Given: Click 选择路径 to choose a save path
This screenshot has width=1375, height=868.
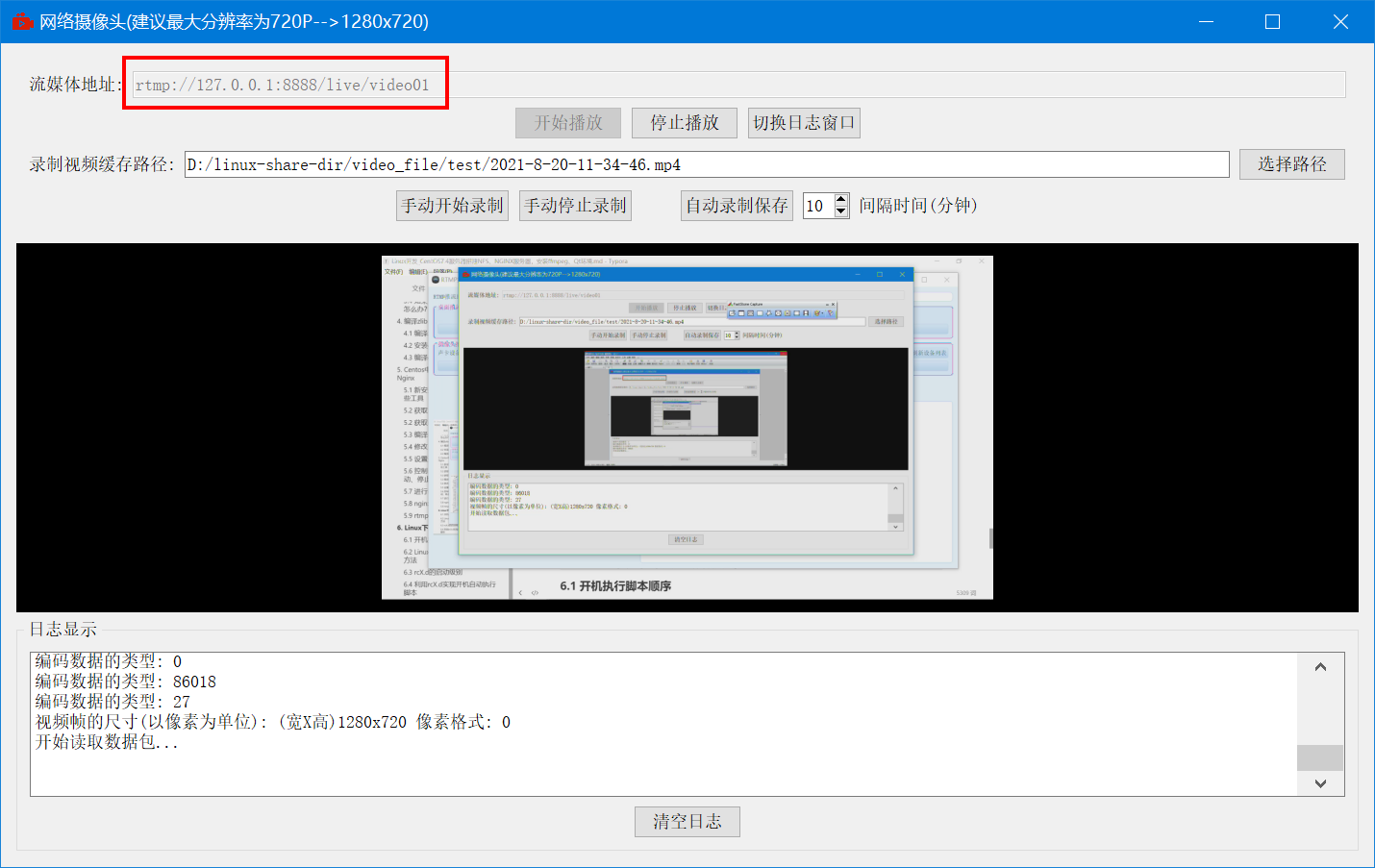Looking at the screenshot, I should click(x=1291, y=163).
